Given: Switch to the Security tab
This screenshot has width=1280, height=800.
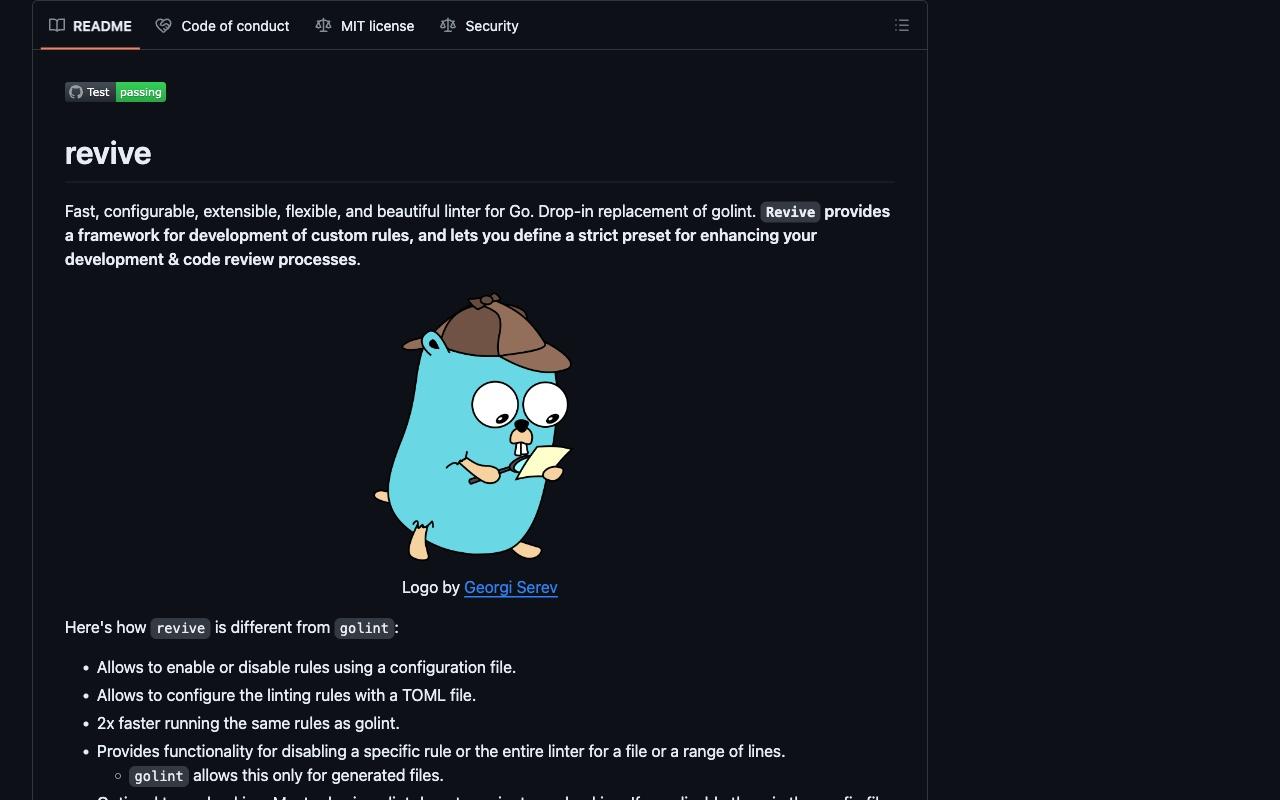Looking at the screenshot, I should (x=479, y=26).
